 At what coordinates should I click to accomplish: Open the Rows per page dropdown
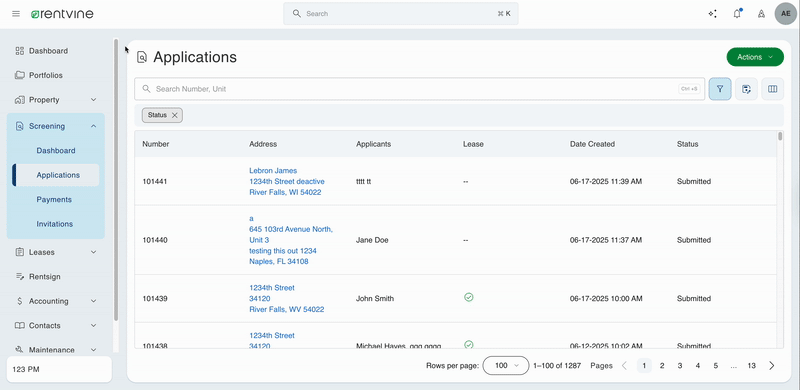click(x=506, y=365)
